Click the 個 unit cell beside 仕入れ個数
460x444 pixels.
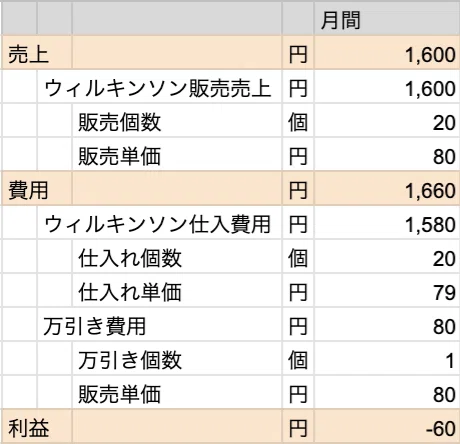coord(298,258)
